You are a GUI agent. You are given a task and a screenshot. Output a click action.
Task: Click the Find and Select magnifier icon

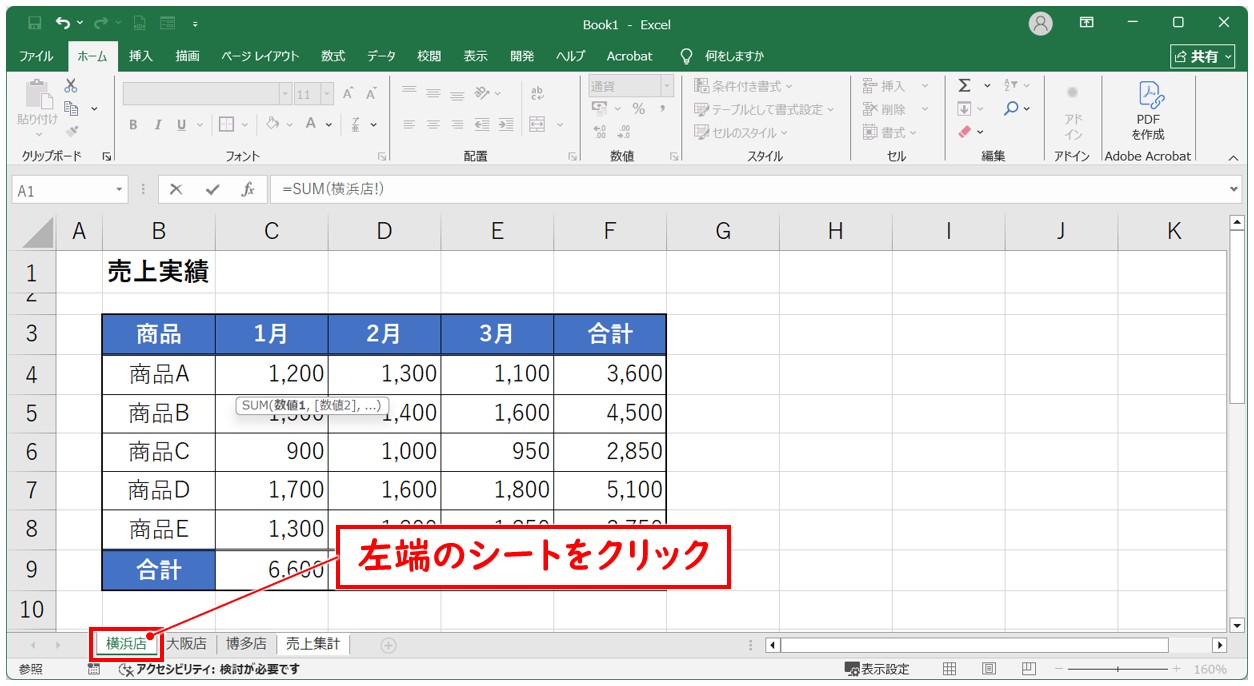1012,109
